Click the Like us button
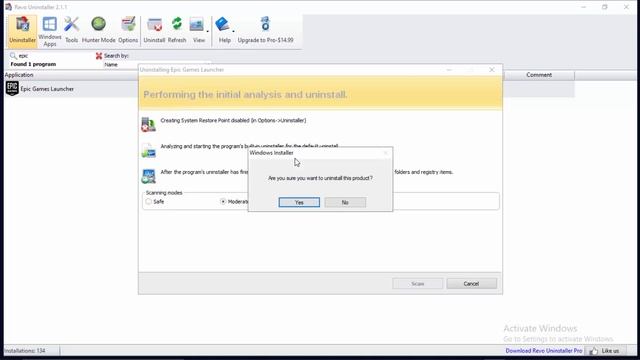 605,351
